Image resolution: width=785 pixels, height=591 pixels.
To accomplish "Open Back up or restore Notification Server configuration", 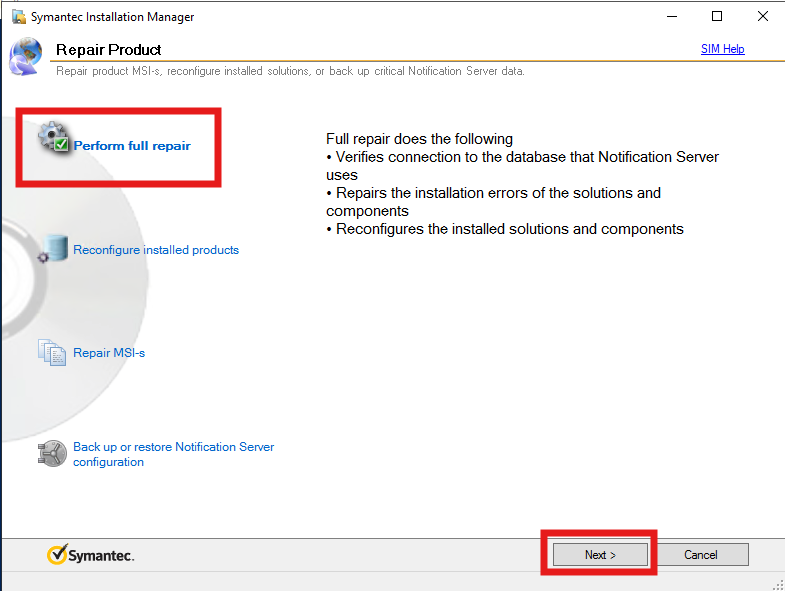I will coord(173,454).
